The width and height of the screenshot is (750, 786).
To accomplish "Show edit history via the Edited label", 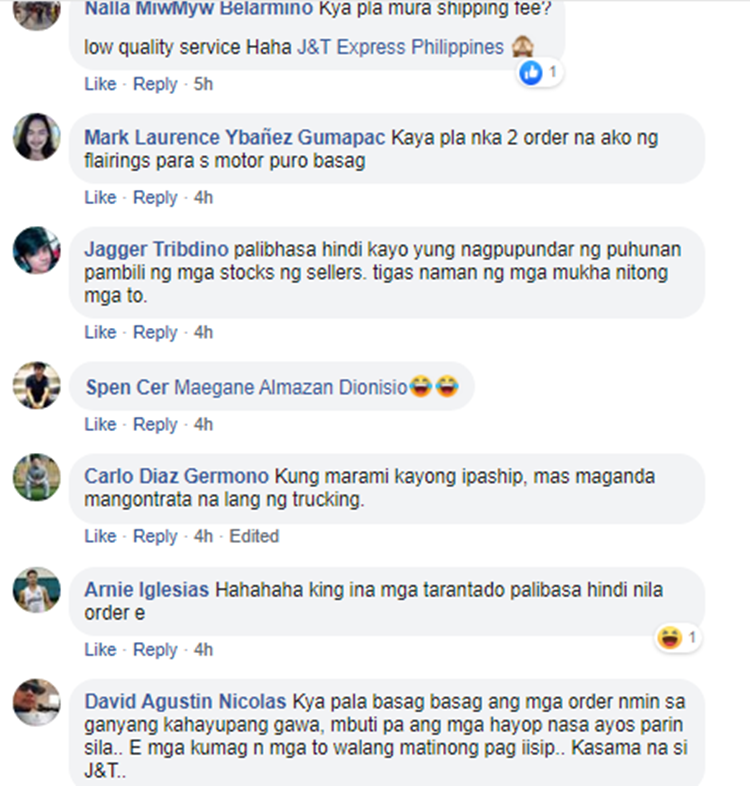I will click(x=254, y=536).
